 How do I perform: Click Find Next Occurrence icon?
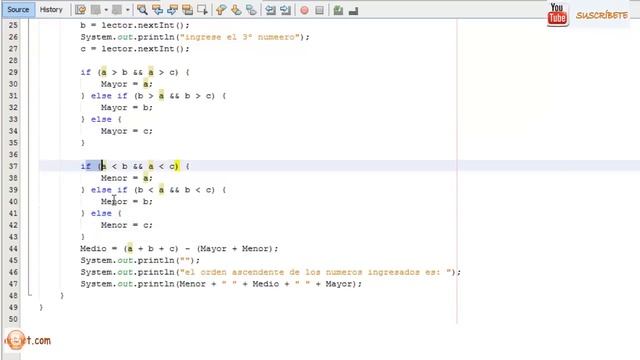[x=172, y=10]
